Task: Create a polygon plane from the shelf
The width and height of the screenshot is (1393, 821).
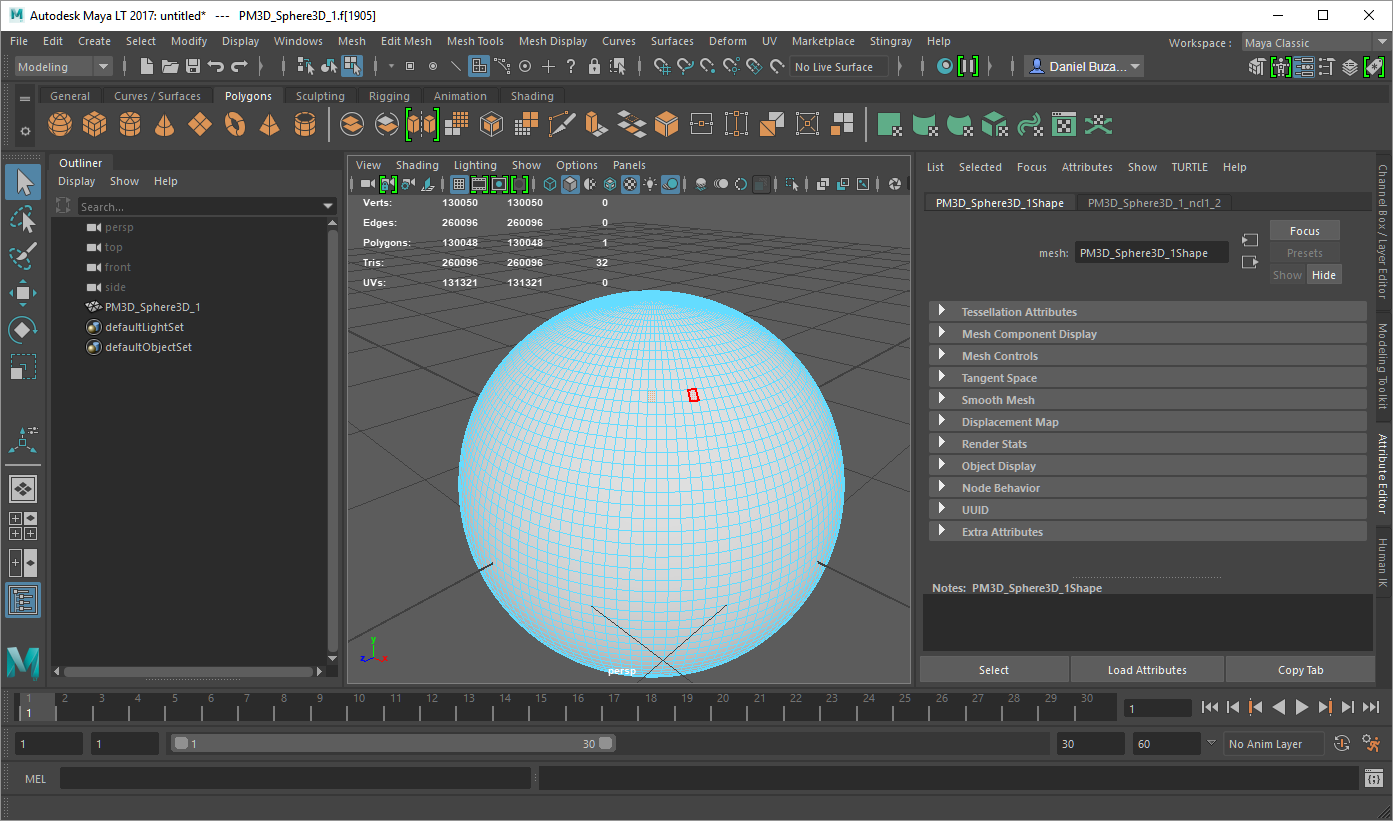Action: coord(200,125)
